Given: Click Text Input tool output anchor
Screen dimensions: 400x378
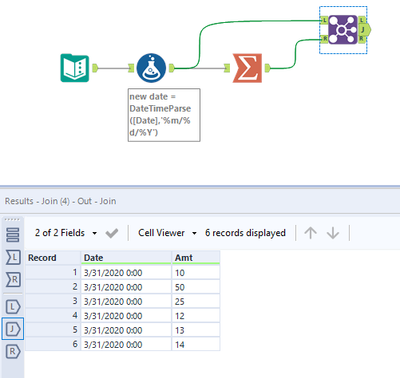Looking at the screenshot, I should [x=95, y=68].
